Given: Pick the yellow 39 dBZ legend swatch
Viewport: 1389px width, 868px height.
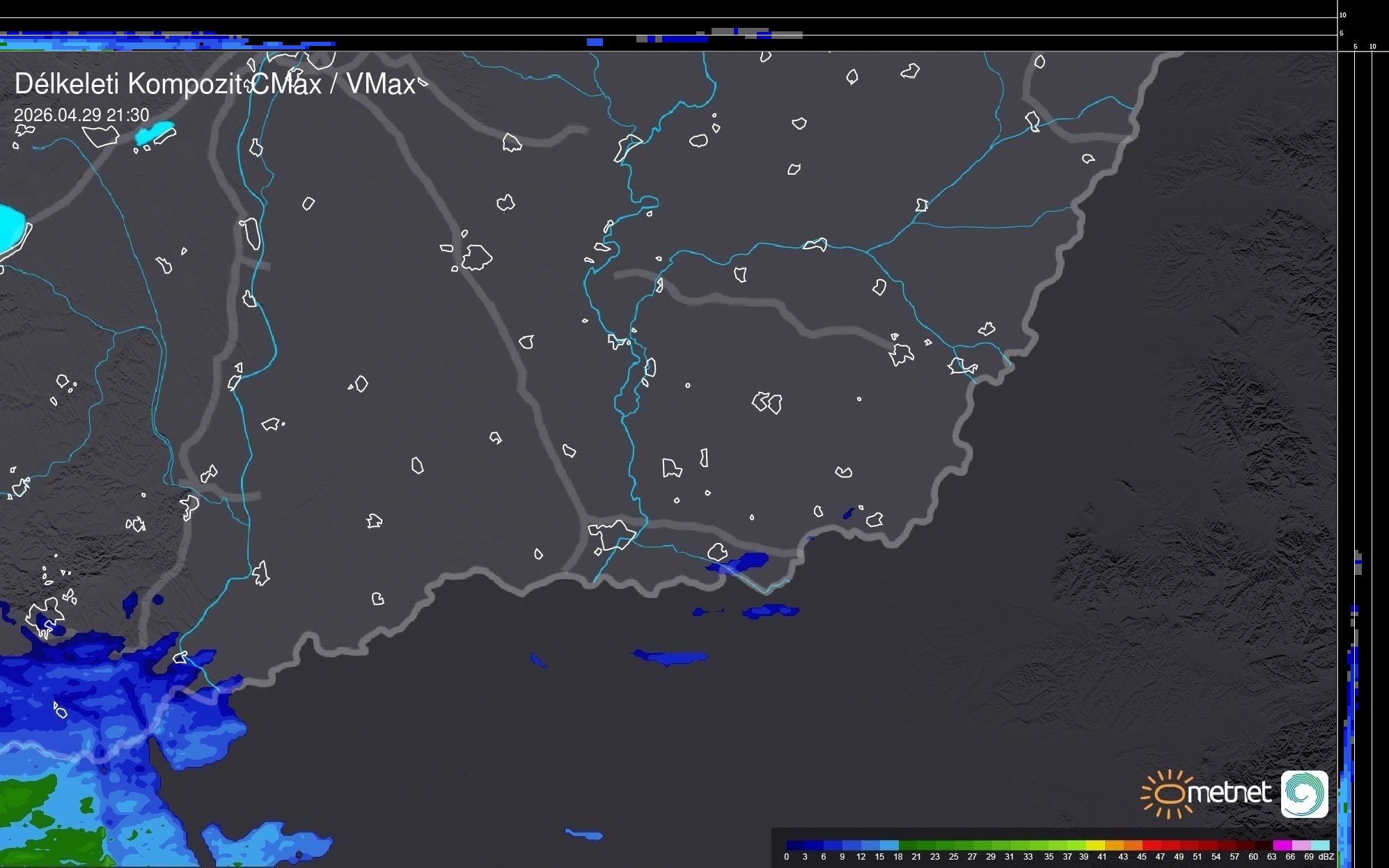Looking at the screenshot, I should click(1095, 845).
